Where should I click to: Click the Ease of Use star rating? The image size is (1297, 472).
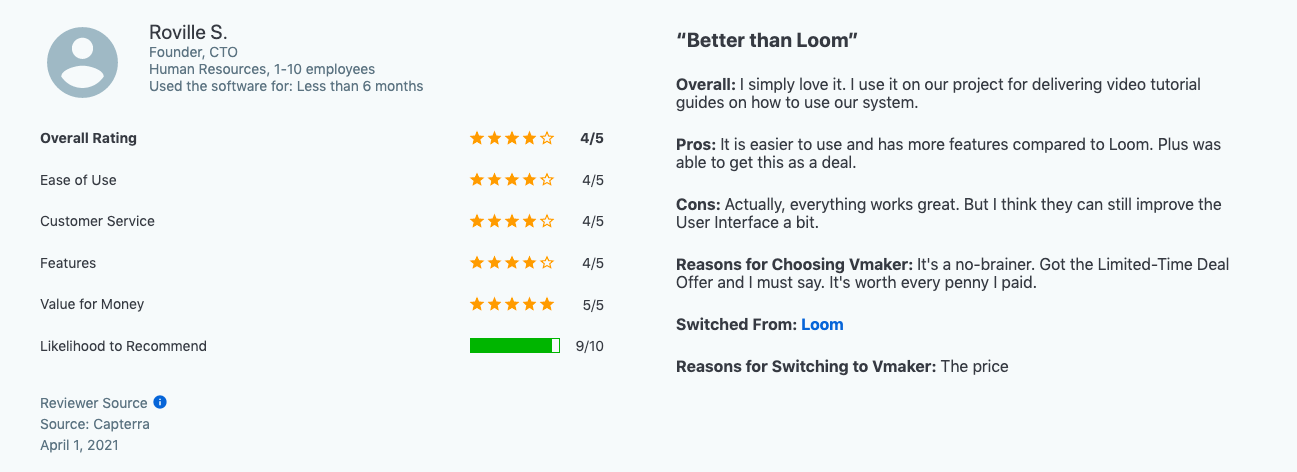[x=511, y=180]
